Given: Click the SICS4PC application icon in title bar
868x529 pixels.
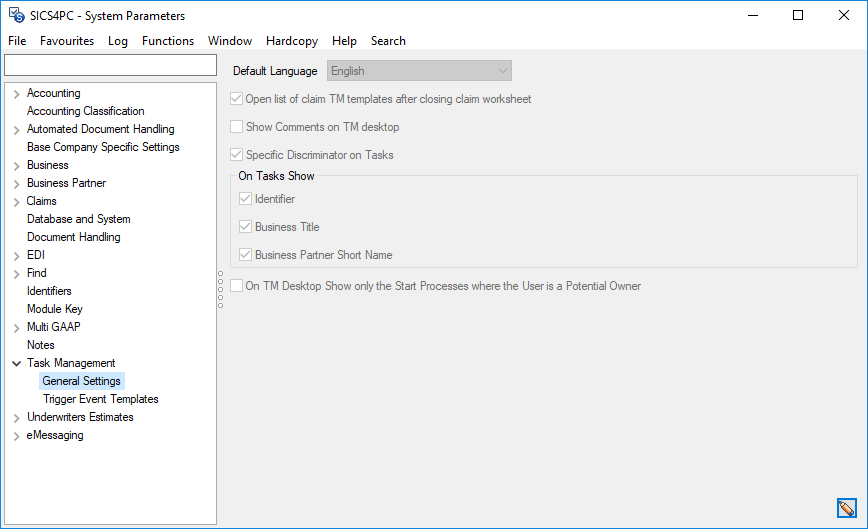Looking at the screenshot, I should (x=17, y=15).
